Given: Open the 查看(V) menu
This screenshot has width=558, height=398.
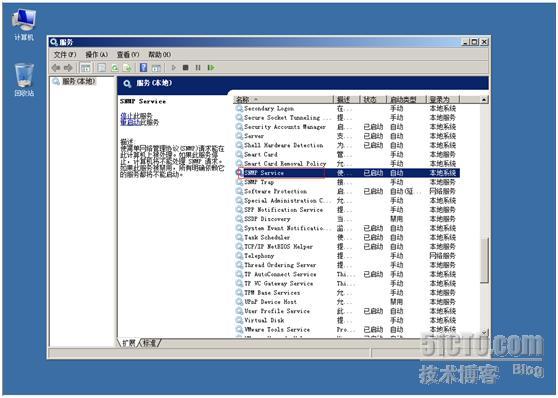Looking at the screenshot, I should [x=128, y=54].
